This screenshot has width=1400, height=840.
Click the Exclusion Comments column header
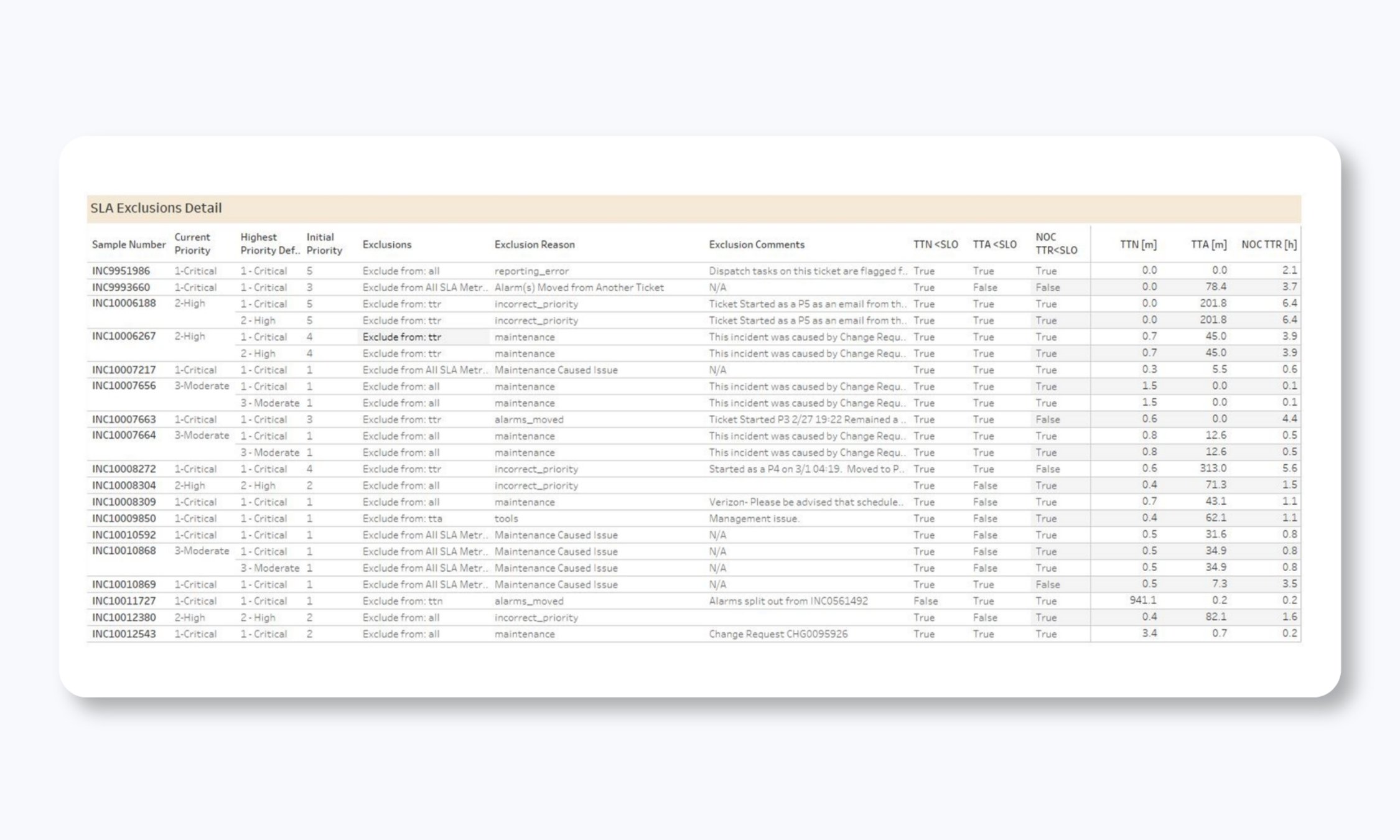coord(757,245)
